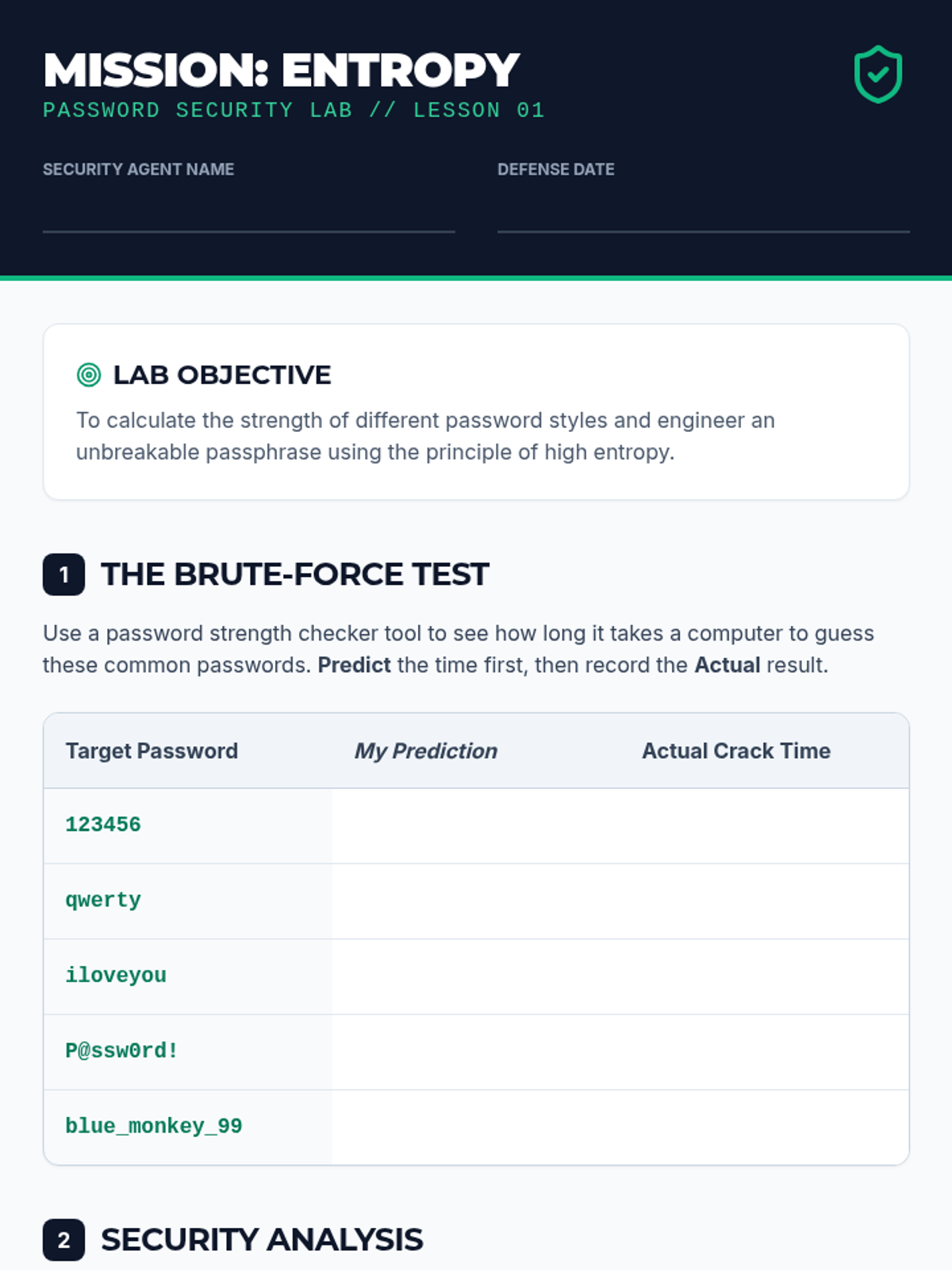
Task: Fill in the Security Agent Name field
Action: click(x=248, y=210)
